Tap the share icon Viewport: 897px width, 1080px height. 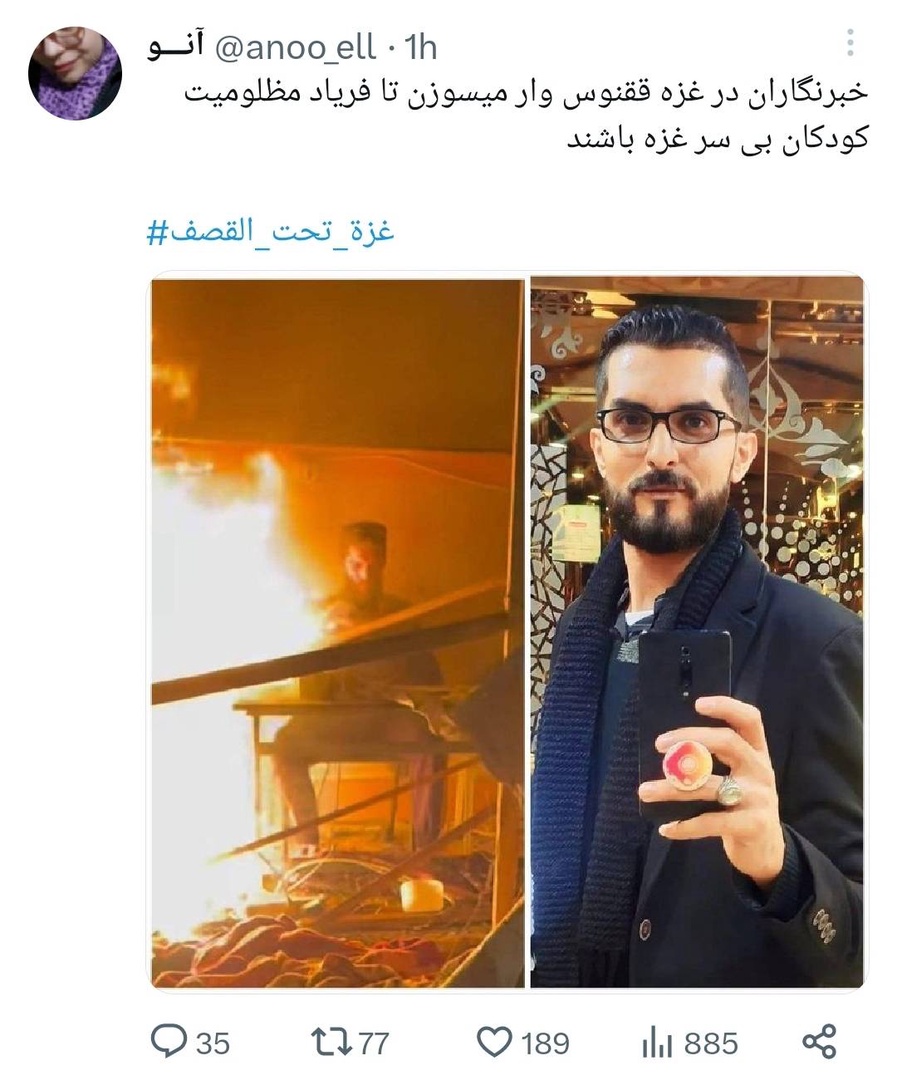[x=819, y=1041]
